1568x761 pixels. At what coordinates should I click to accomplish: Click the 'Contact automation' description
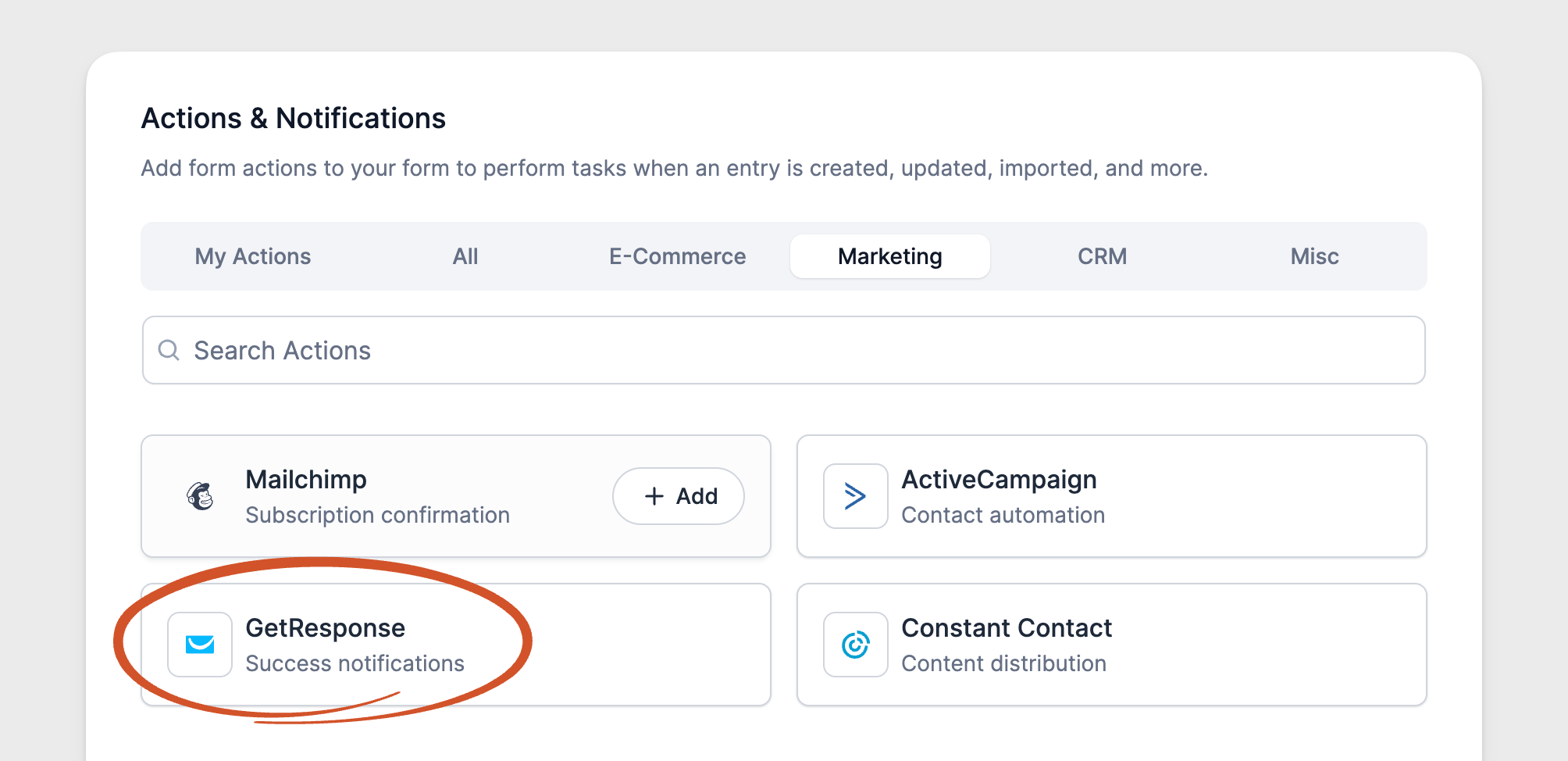click(x=1003, y=515)
